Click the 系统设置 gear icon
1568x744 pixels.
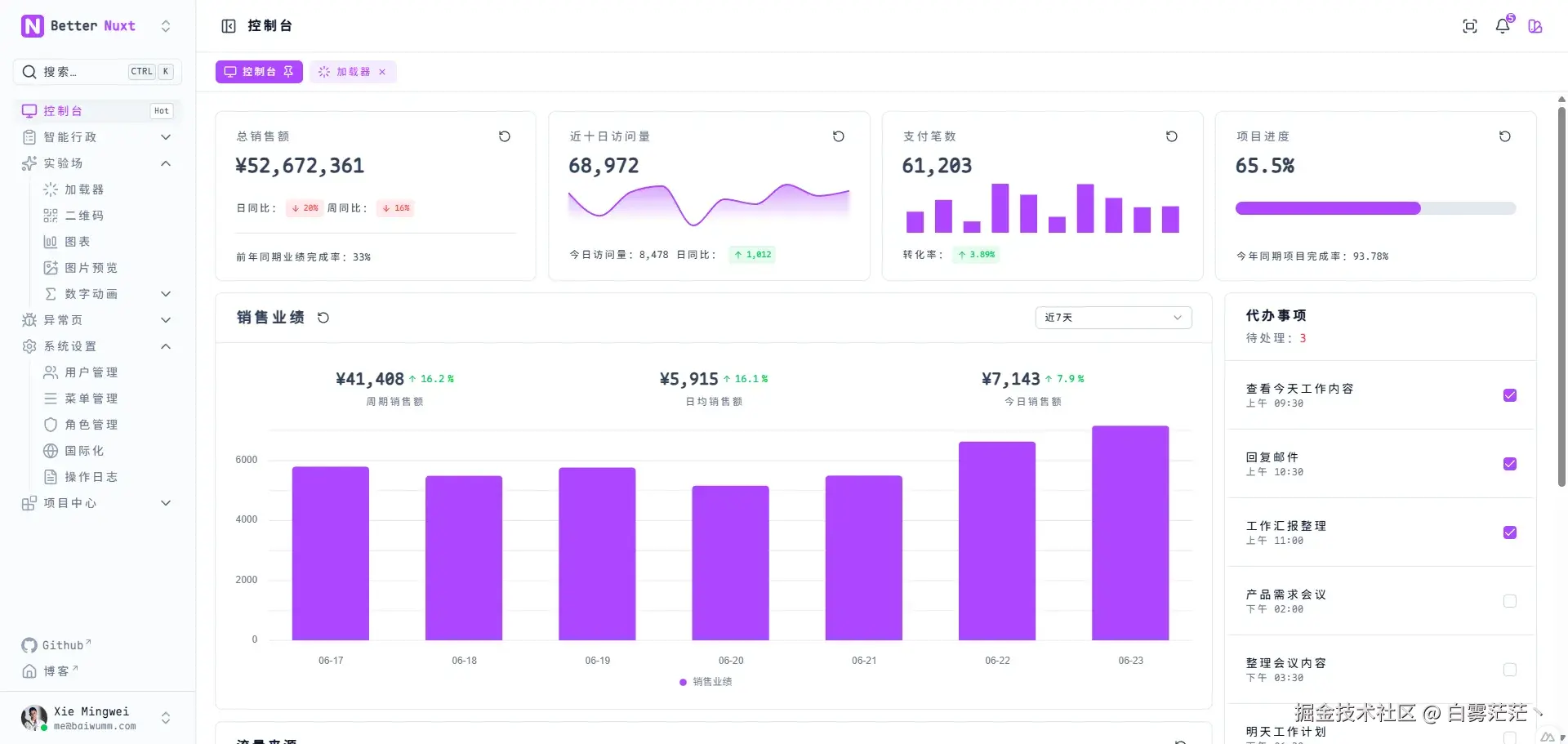coord(29,346)
